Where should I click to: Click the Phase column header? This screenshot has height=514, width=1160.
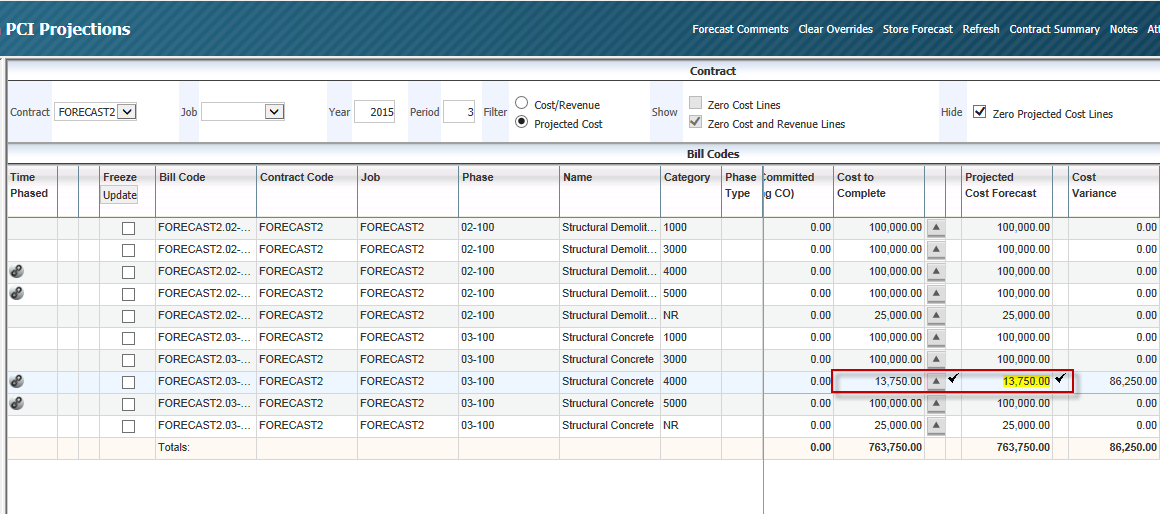(508, 191)
